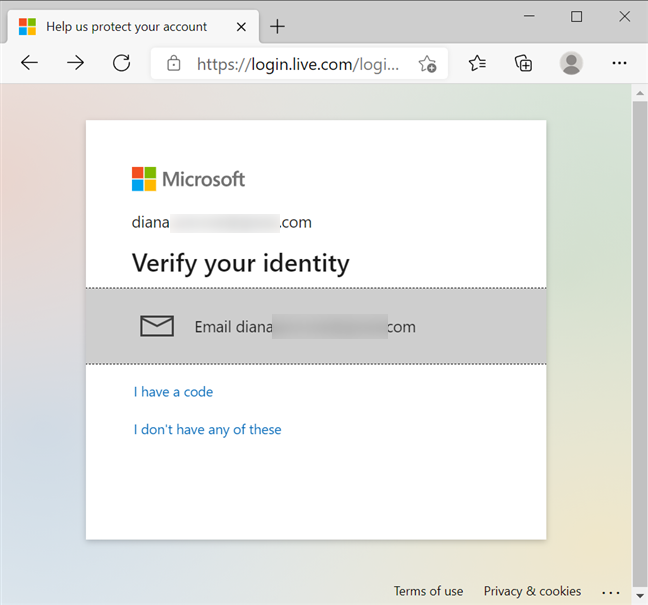648x605 pixels.
Task: Open the footer more options ellipsis
Action: (x=611, y=593)
